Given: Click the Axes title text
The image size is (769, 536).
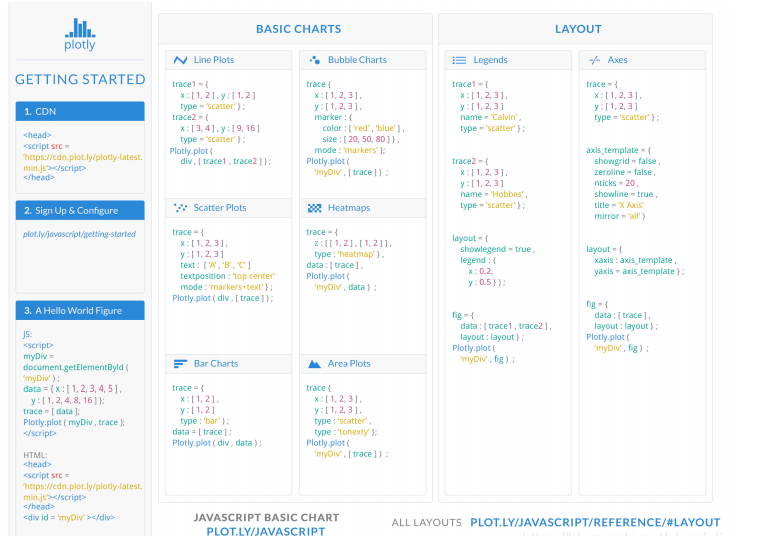Looking at the screenshot, I should (617, 60).
